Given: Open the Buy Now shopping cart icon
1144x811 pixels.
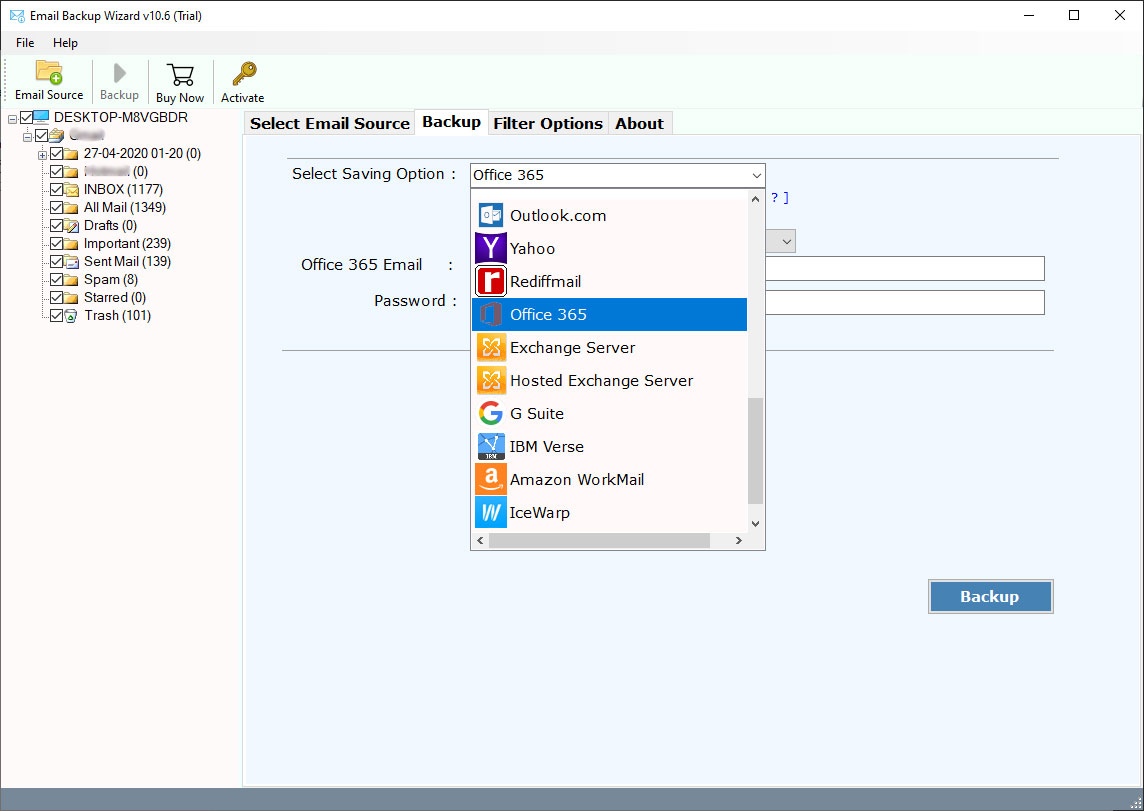Looking at the screenshot, I should (x=180, y=74).
